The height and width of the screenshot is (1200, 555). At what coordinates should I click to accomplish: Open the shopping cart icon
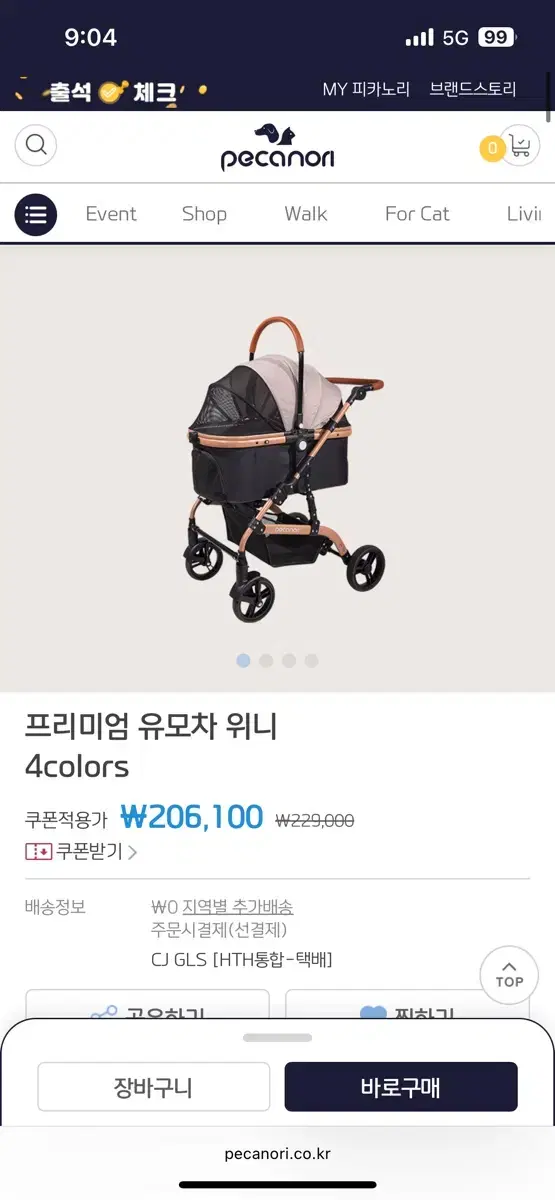[x=520, y=146]
